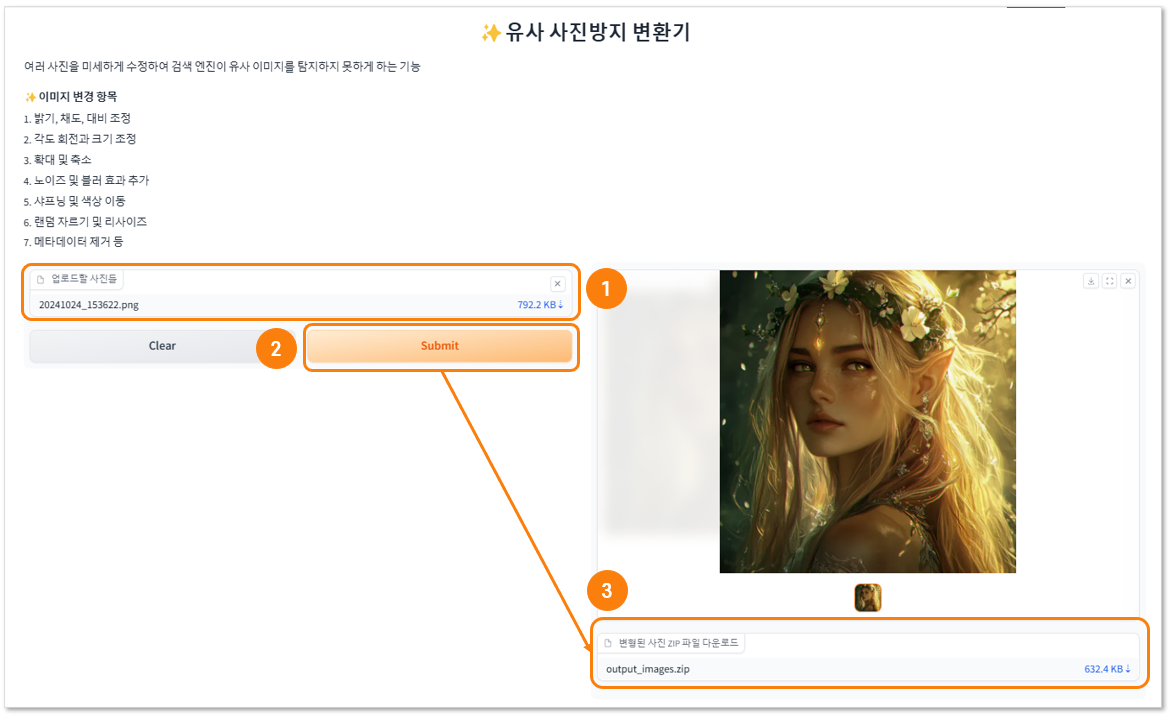The height and width of the screenshot is (715, 1170).
Task: Click the Clear button
Action: [x=162, y=346]
